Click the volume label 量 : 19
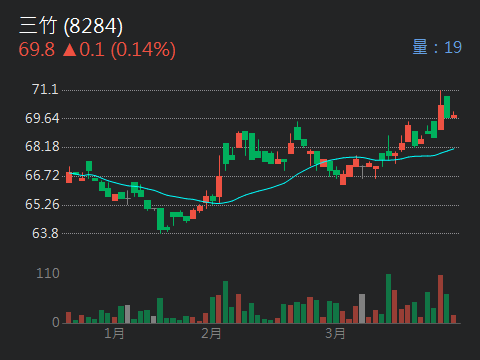Screen dimensions: 480x360 pyautogui.click(x=437, y=47)
